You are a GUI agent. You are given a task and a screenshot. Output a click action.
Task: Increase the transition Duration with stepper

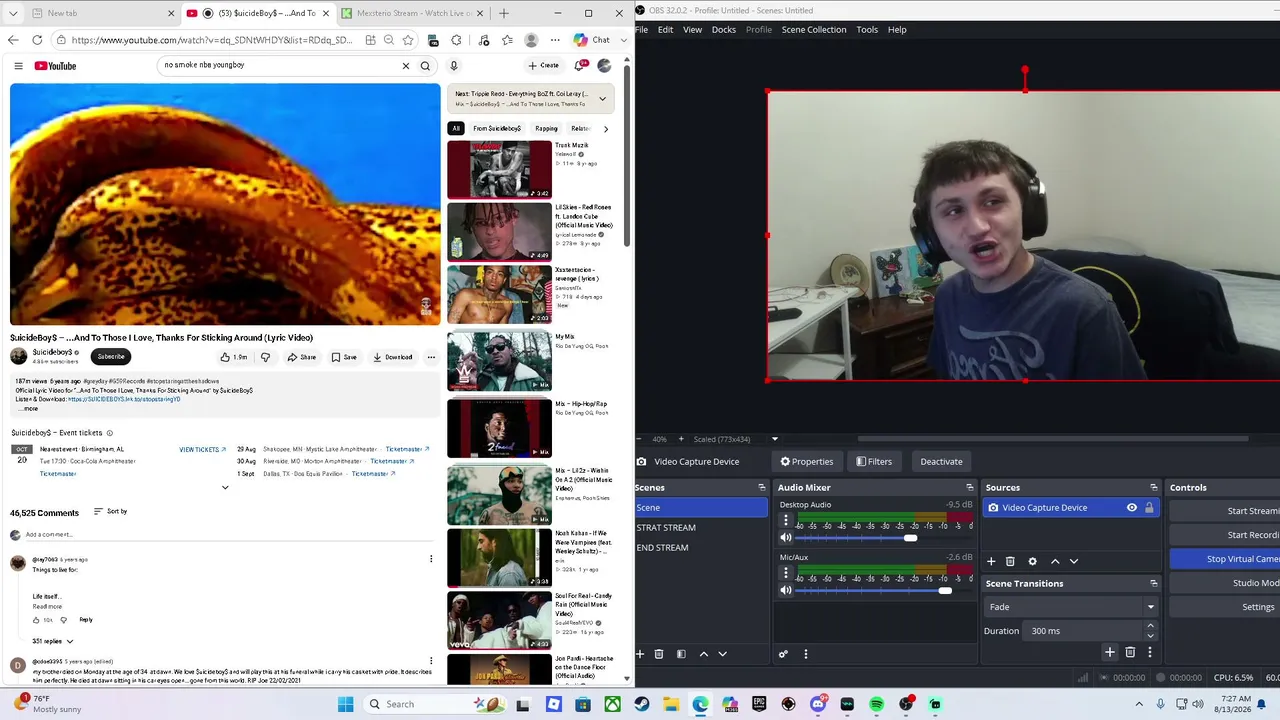[1150, 627]
